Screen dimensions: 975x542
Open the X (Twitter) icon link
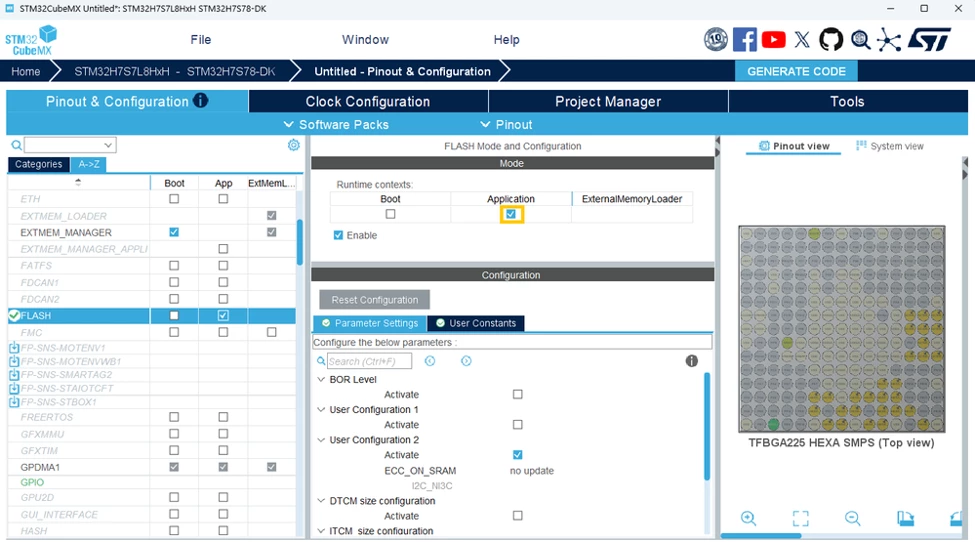(802, 39)
